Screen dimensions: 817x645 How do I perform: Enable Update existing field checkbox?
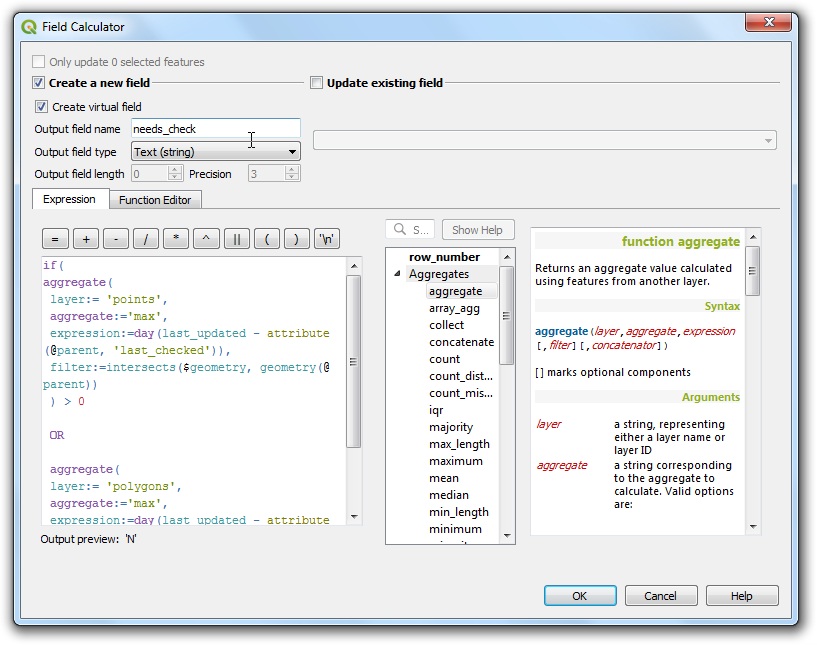317,83
